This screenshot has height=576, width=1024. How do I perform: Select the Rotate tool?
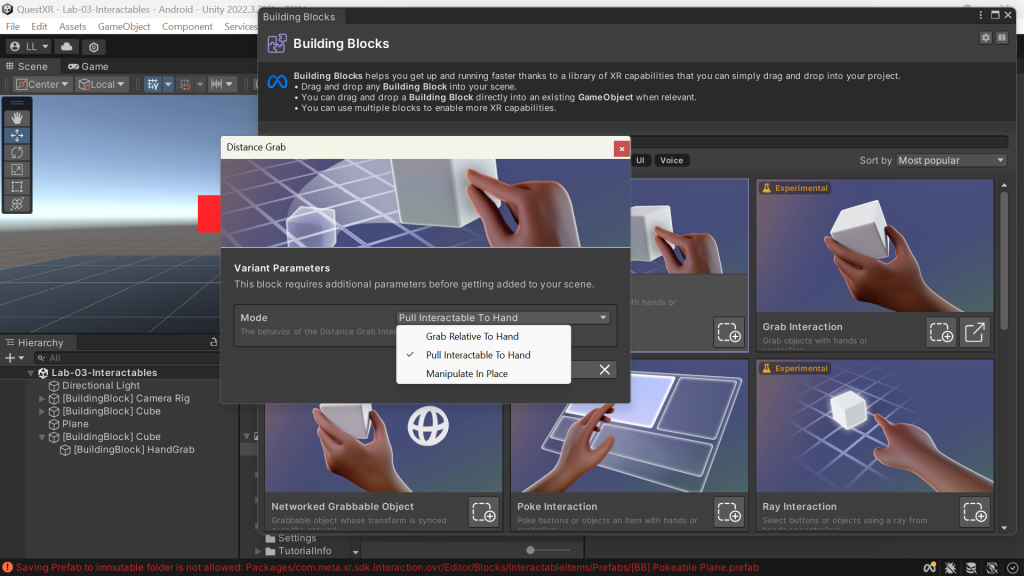[17, 152]
